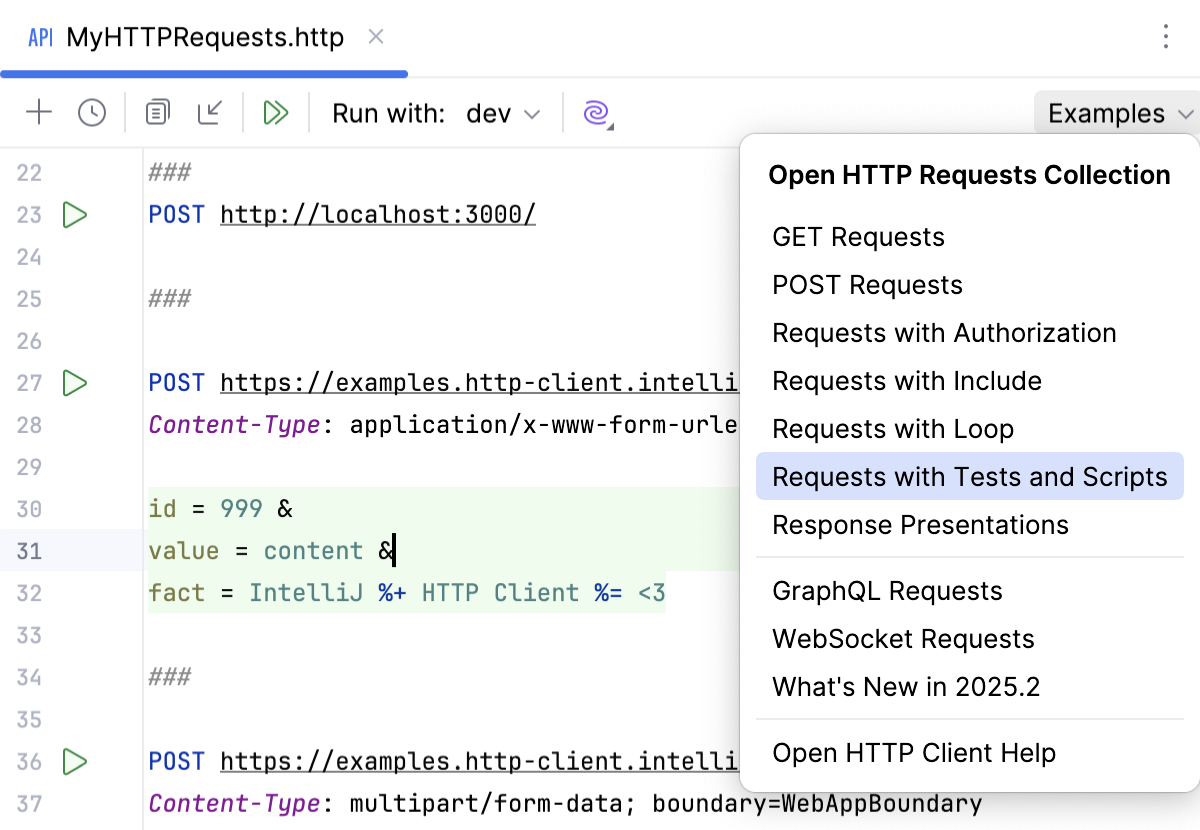Viewport: 1200px width, 830px height.
Task: Execute the POST request at line 36
Action: coord(74,761)
